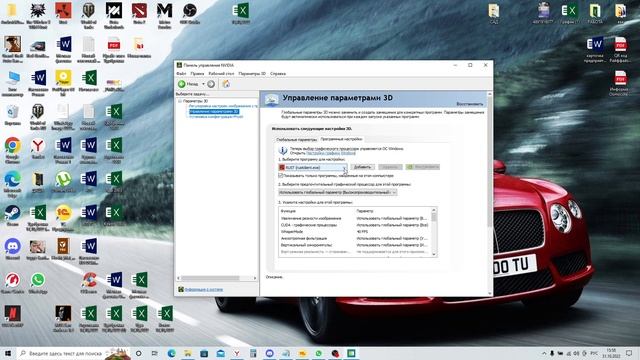Open Back button history dropdown arrow
The image size is (640, 360).
tap(203, 84)
